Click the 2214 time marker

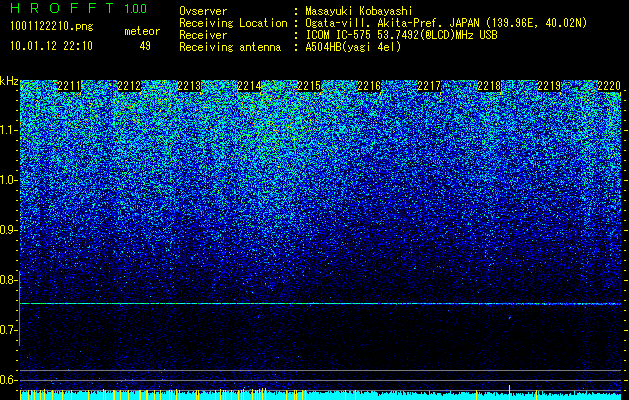pos(249,86)
